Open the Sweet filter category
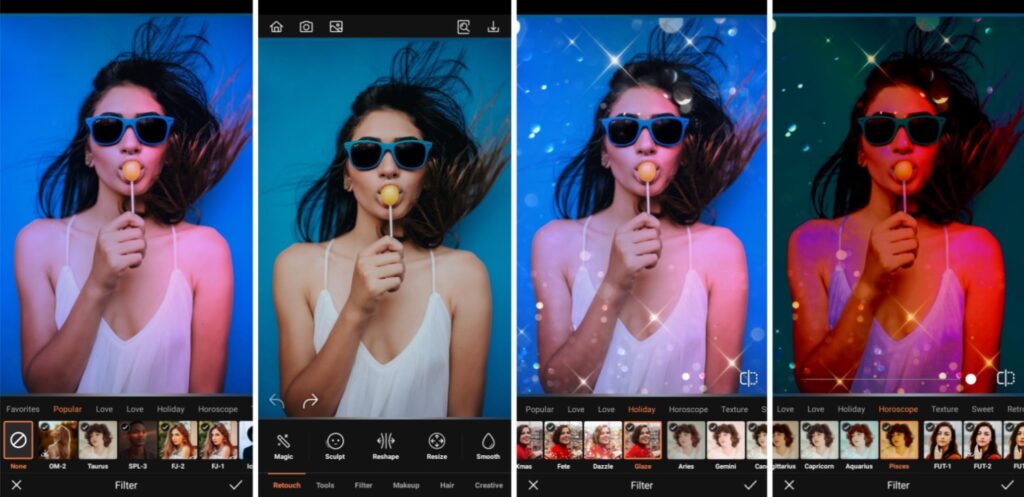 click(982, 409)
